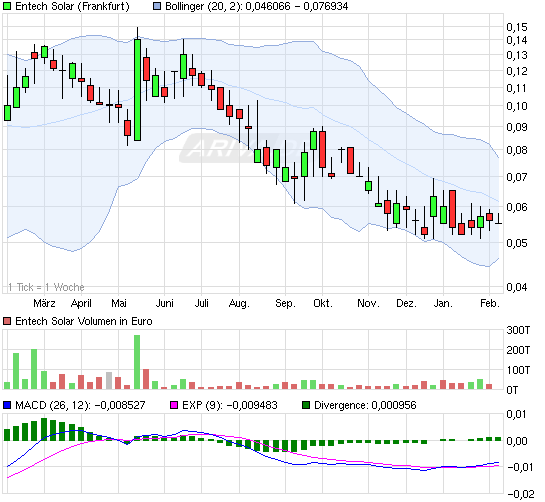This screenshot has height=502, width=545.
Task: Click the -0,01 MACD axis value
Action: coord(521,467)
